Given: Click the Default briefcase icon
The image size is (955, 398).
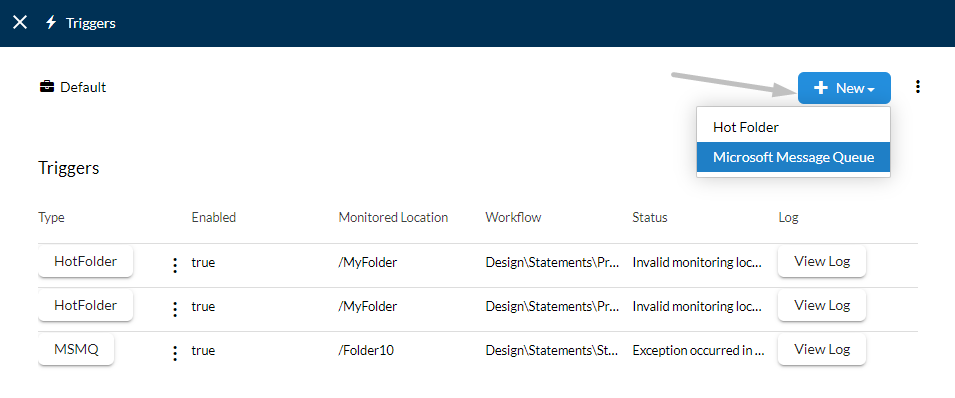Looking at the screenshot, I should [46, 87].
